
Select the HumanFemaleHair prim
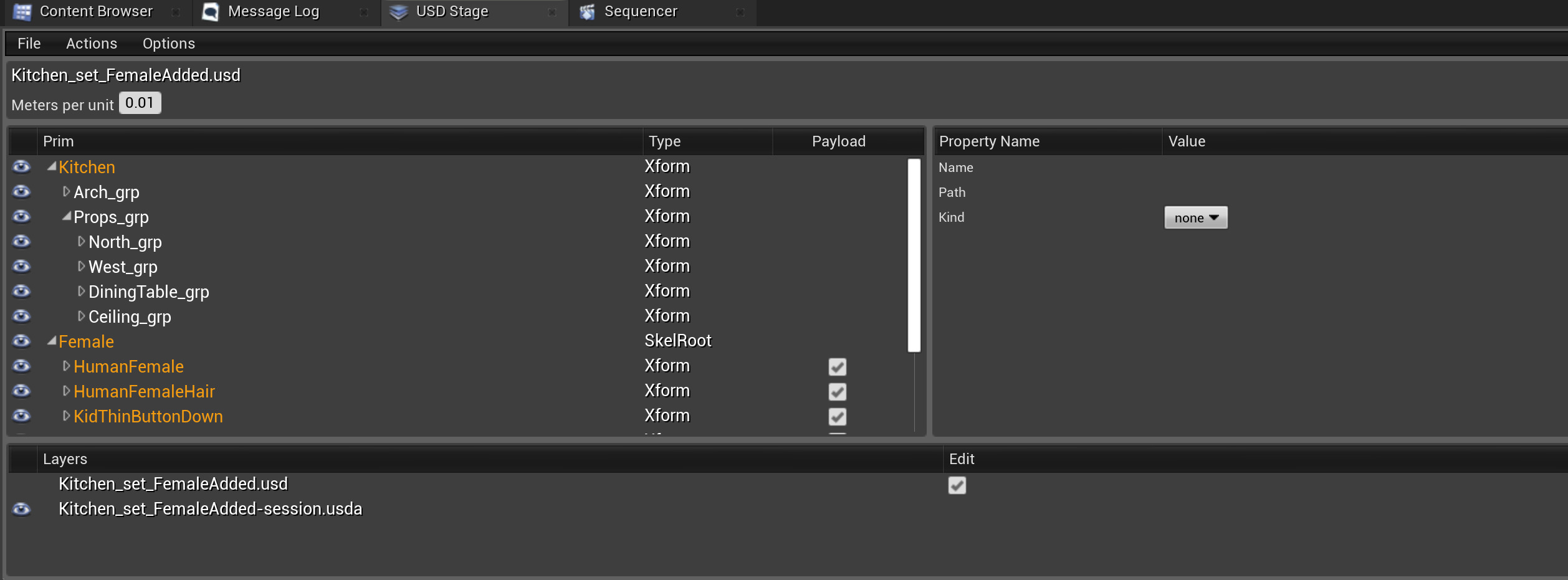click(x=144, y=392)
